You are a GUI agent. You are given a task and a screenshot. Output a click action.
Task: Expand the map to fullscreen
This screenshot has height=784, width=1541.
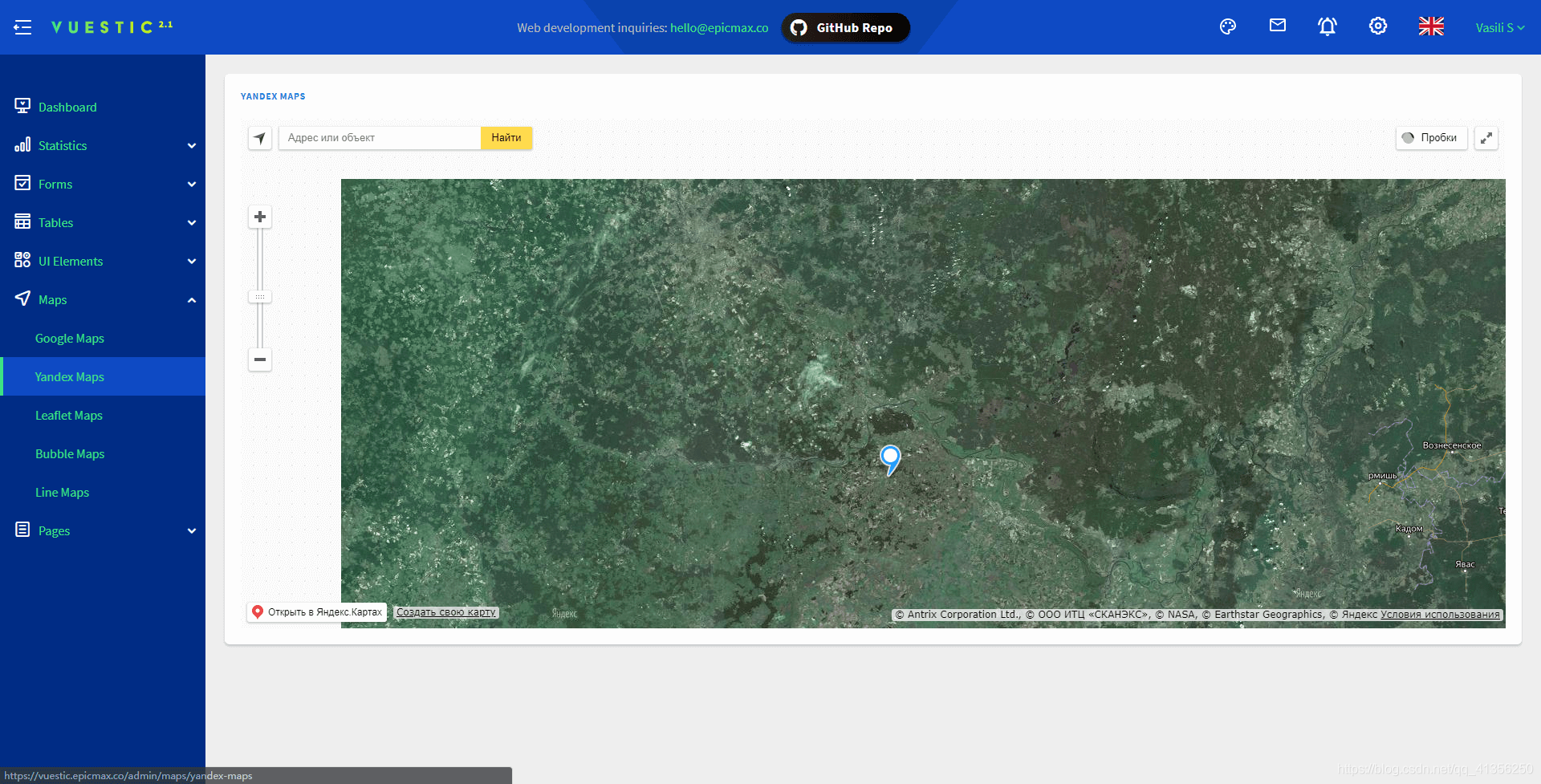[x=1486, y=138]
